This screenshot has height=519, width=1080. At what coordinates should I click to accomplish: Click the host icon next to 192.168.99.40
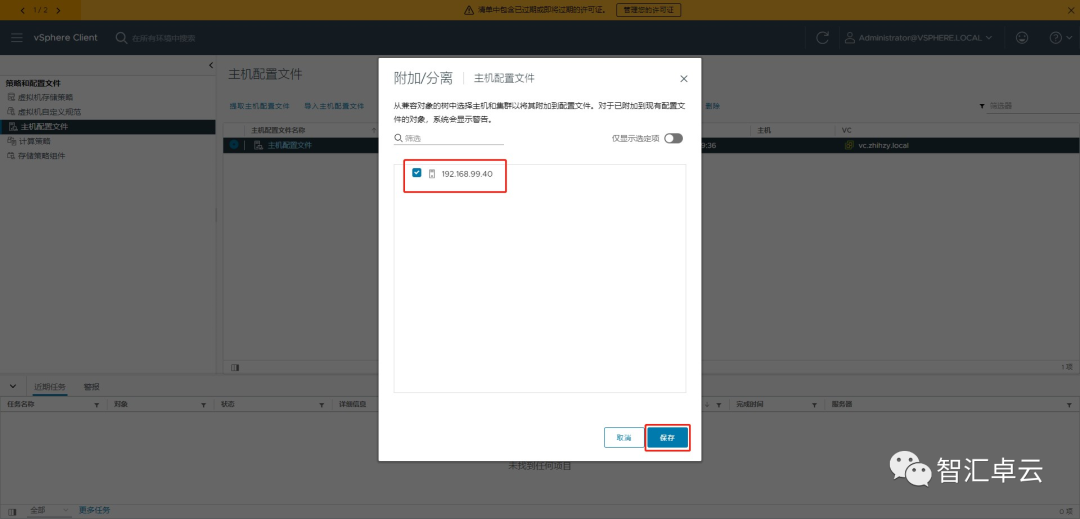(x=432, y=173)
